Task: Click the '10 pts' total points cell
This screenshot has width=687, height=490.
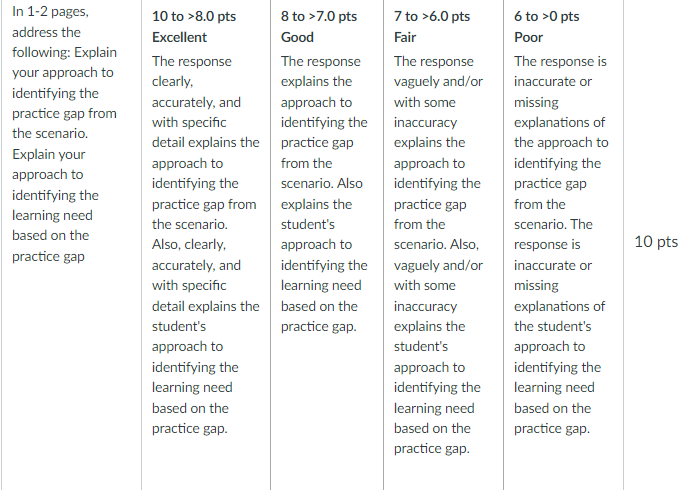Action: tap(656, 241)
